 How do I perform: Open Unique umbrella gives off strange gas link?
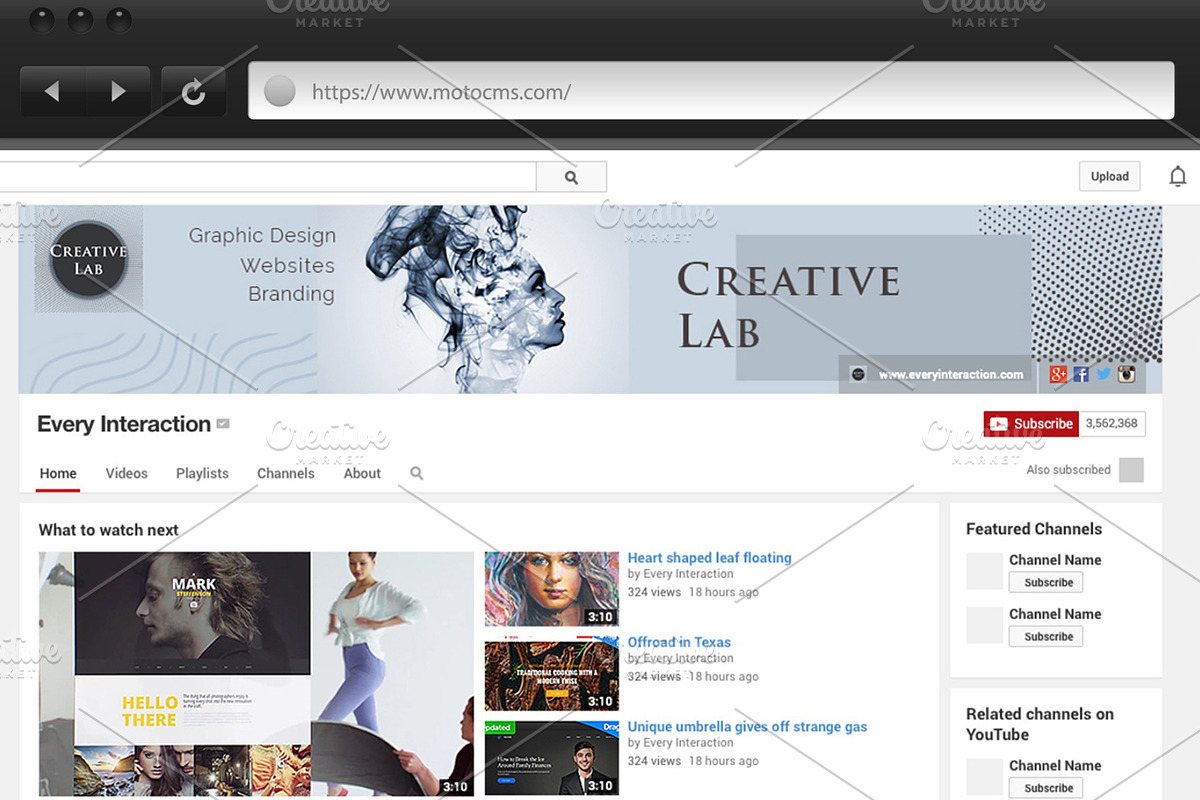coord(747,727)
